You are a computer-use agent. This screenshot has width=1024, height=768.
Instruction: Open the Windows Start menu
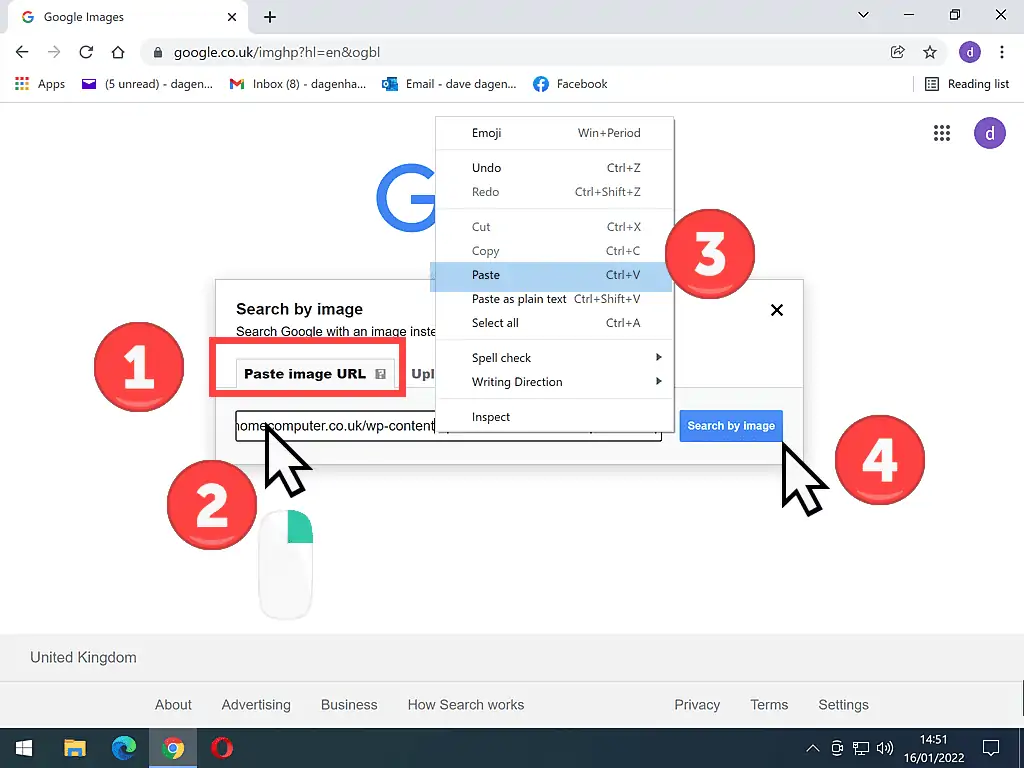pyautogui.click(x=23, y=748)
